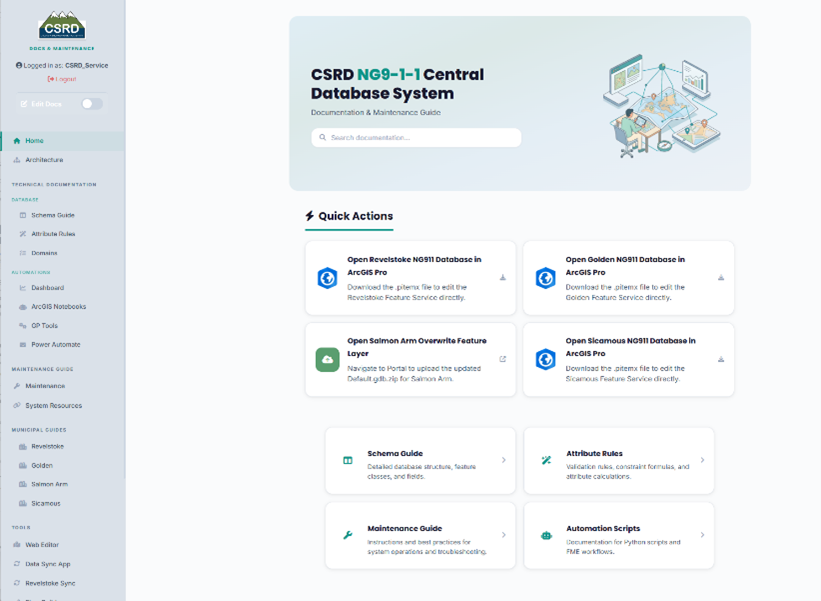Click the Schema Guide card chevron

pos(504,460)
